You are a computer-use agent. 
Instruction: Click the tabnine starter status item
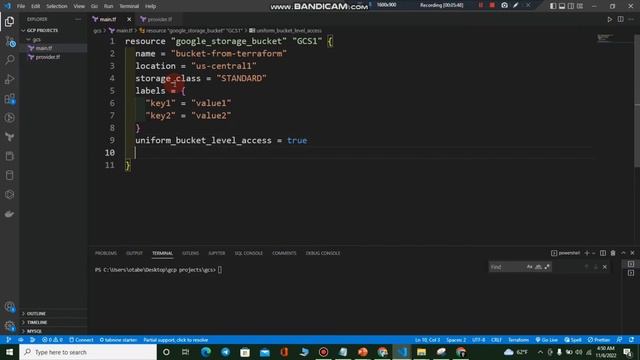click(118, 340)
